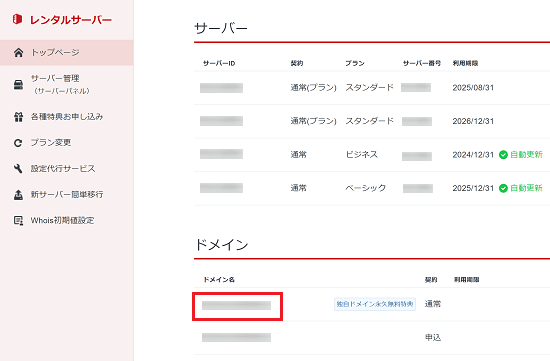Open server ID on the ビジネス plan row

(221, 154)
